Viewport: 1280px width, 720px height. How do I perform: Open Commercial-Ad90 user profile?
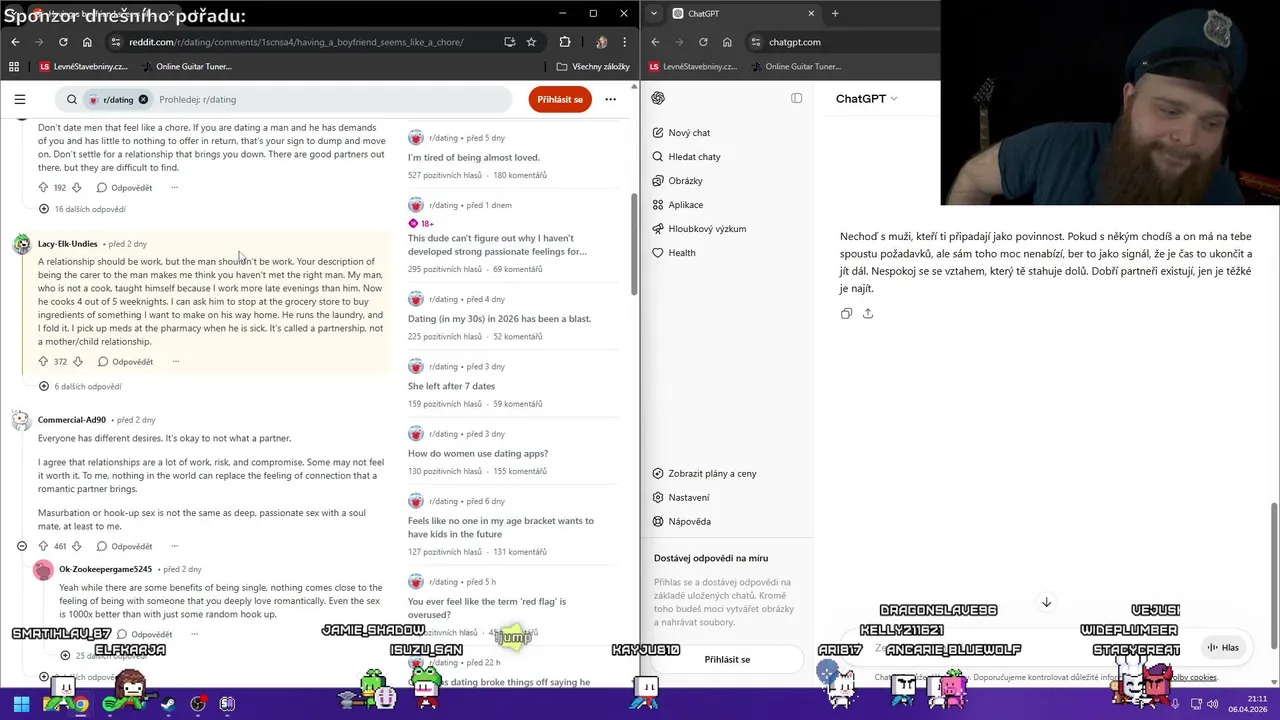tap(71, 420)
